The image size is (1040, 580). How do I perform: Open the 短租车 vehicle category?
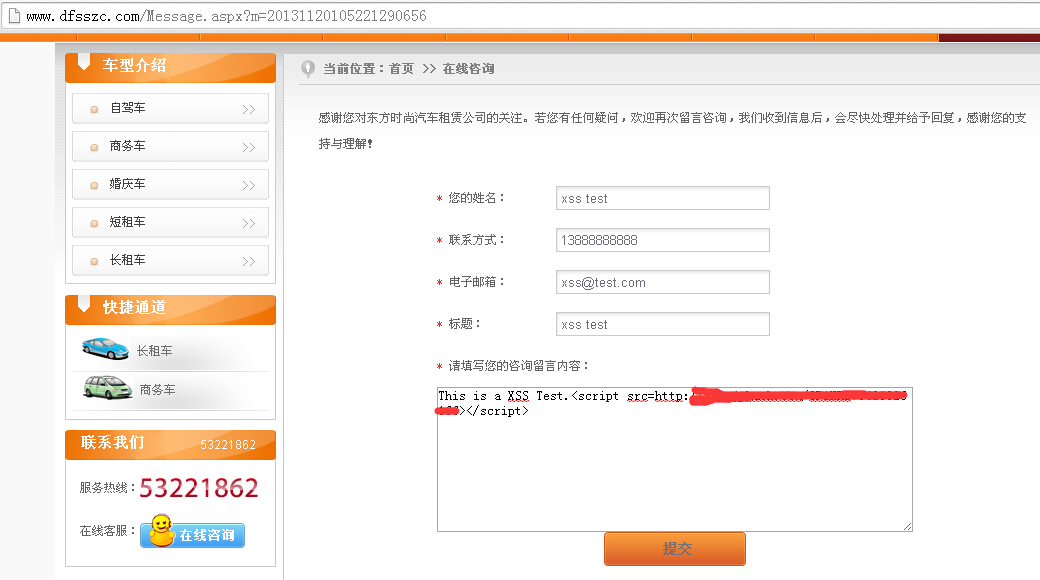tap(170, 222)
